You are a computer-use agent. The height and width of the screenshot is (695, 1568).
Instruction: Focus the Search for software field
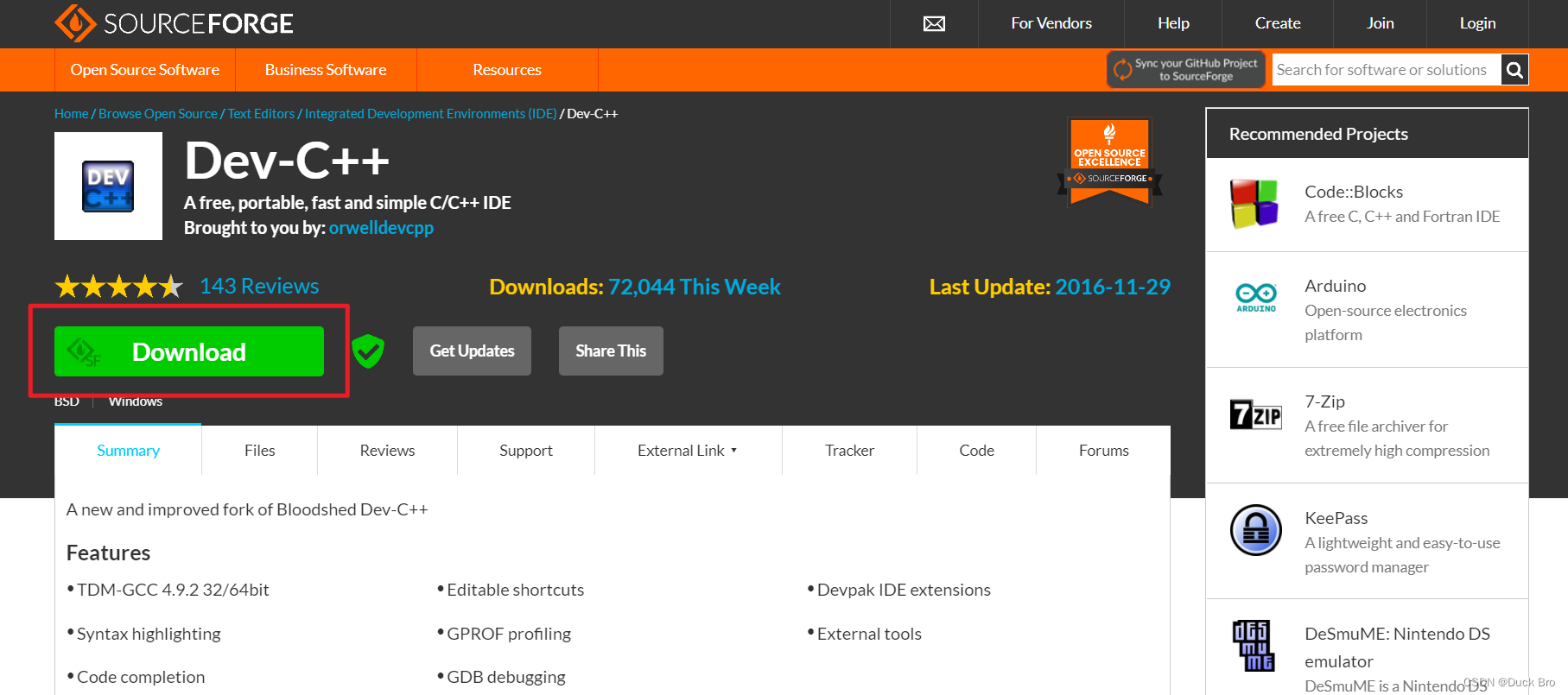(x=1387, y=70)
